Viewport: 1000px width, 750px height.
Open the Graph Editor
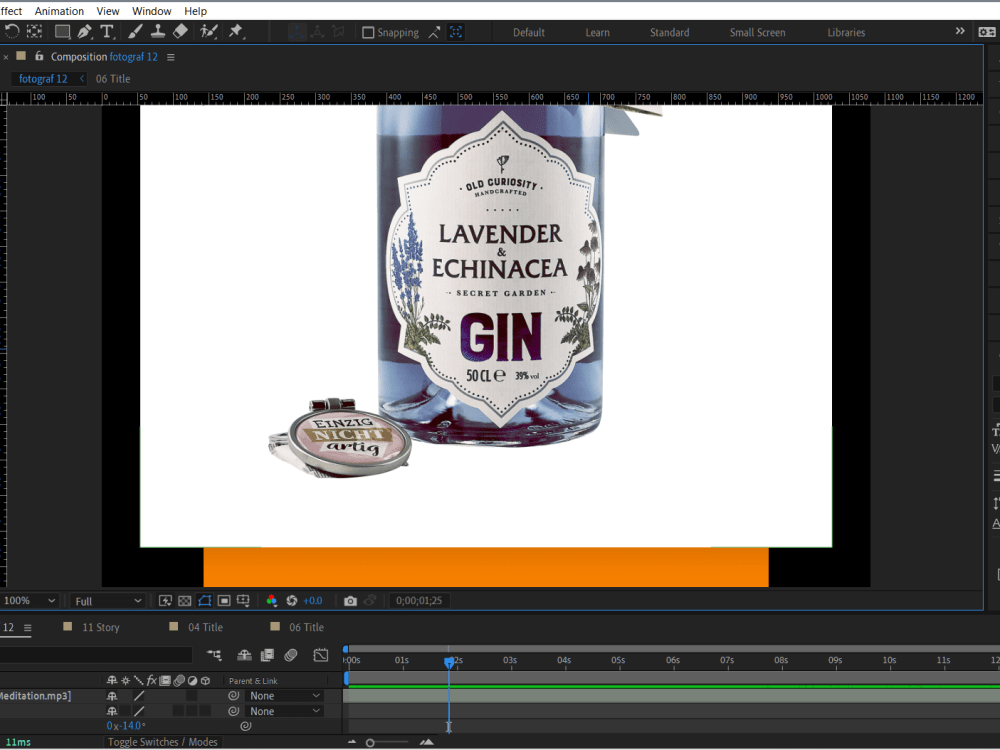[321, 655]
